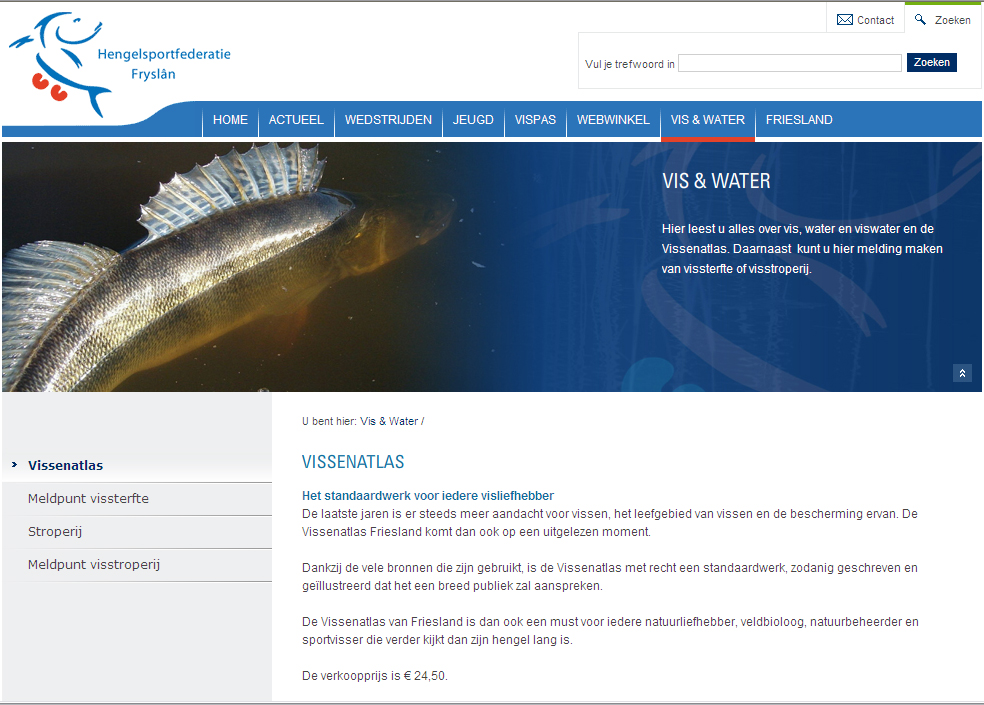Screen dimensions: 984x705
Task: Go to Meldpunt visstroperij in sidebar
Action: (94, 564)
